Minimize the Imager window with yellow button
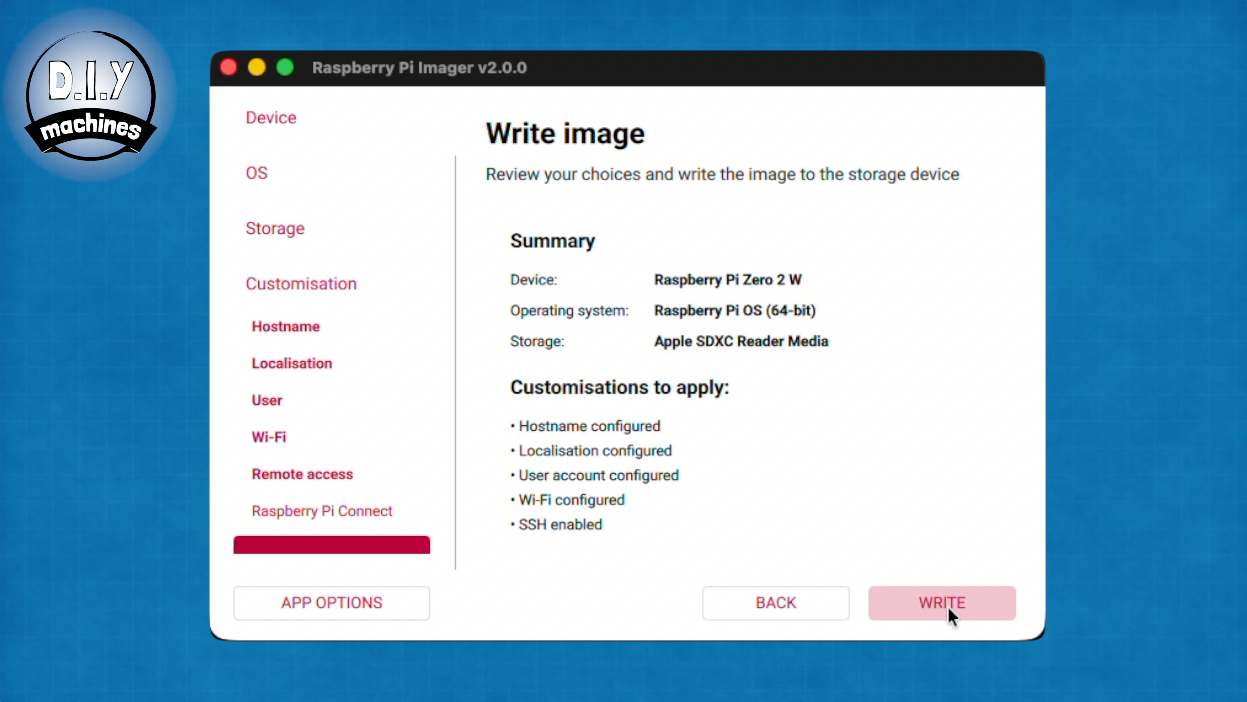 tap(257, 67)
